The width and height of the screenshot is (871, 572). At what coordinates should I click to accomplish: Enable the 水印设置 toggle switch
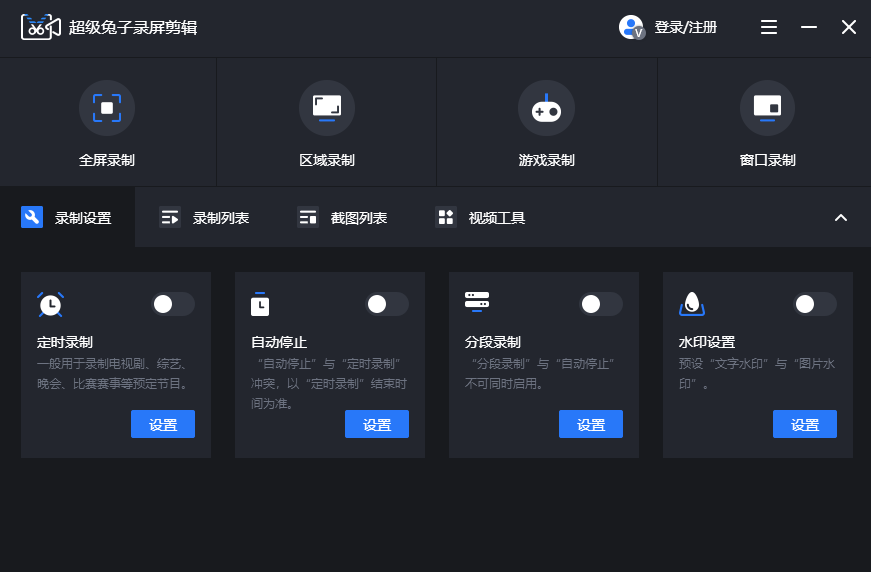click(814, 304)
